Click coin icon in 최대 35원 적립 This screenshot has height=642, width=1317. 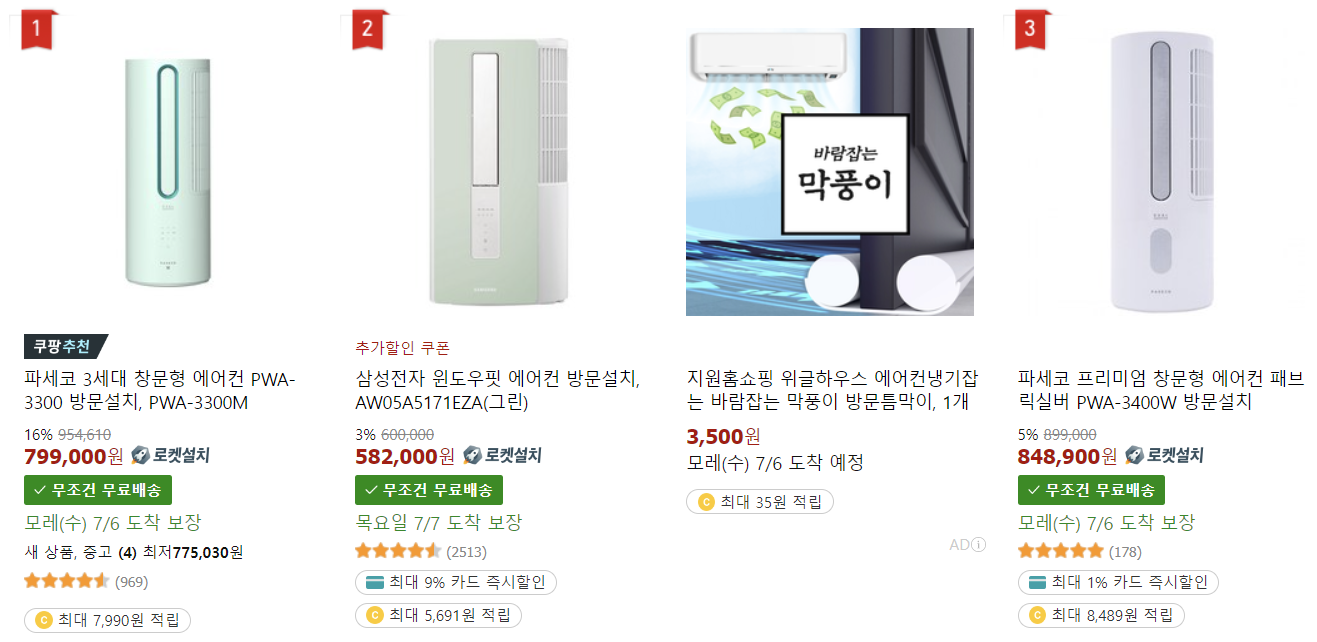coord(706,502)
